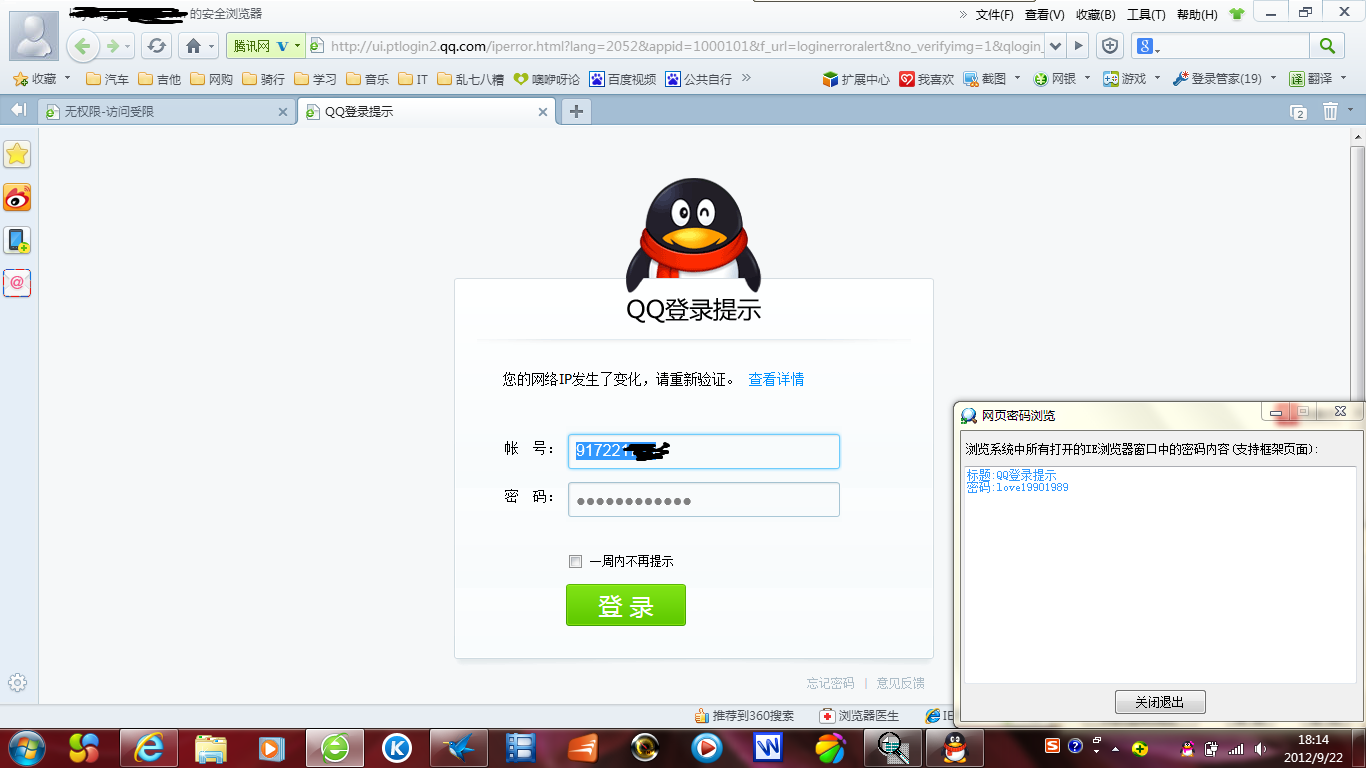Open the sidebar settings gear icon
This screenshot has width=1366, height=768.
pyautogui.click(x=17, y=683)
